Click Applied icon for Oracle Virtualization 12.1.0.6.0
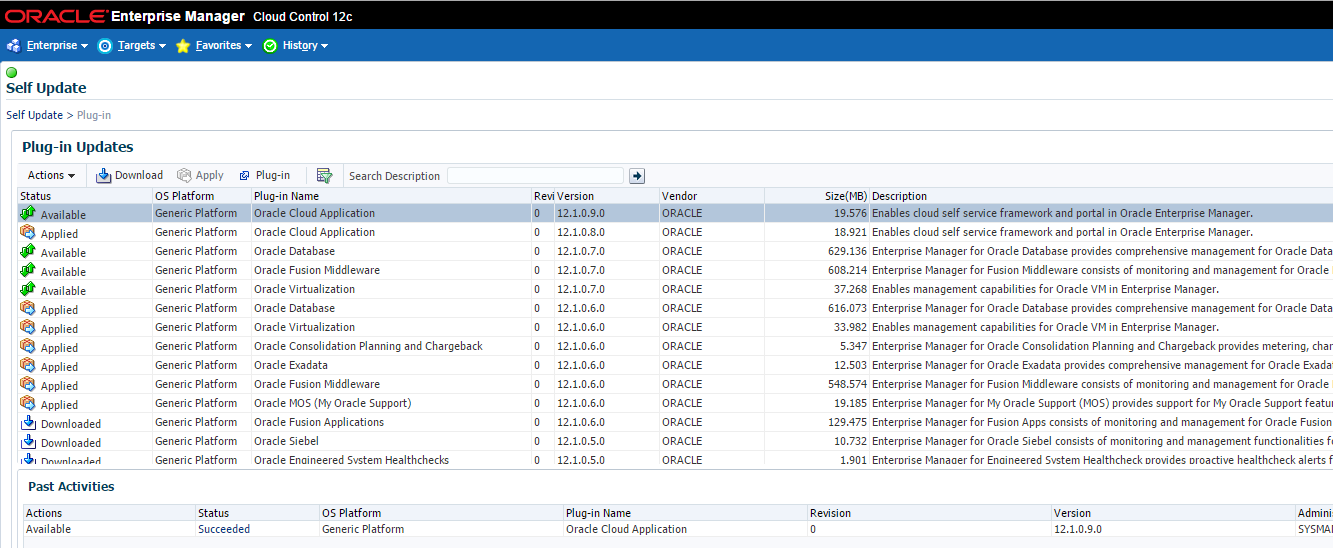Viewport: 1333px width, 548px height. click(x=28, y=327)
